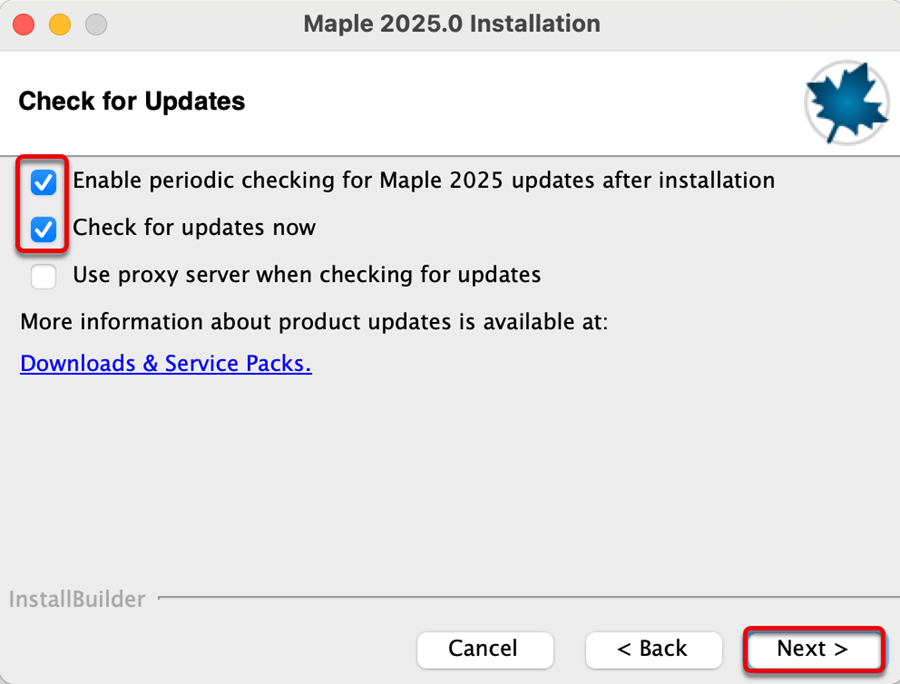900x684 pixels.
Task: Minimize the window with the yellow button
Action: [60, 25]
